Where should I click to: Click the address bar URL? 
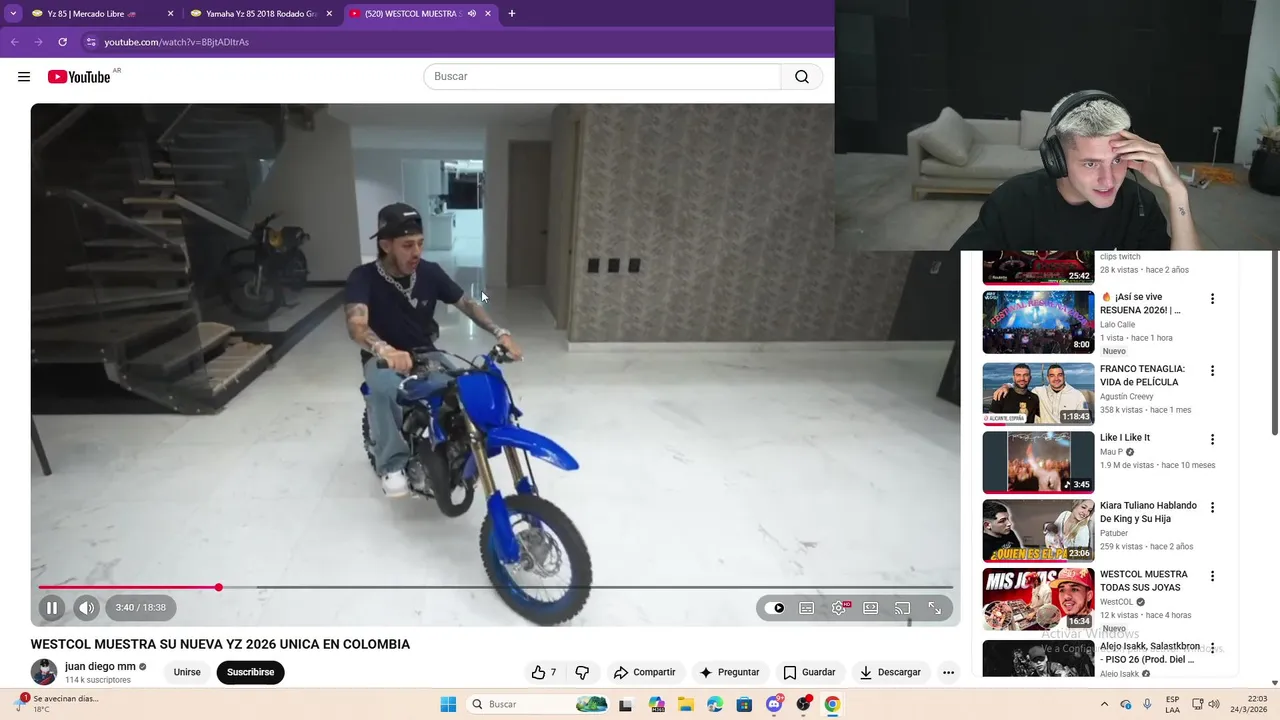point(176,42)
